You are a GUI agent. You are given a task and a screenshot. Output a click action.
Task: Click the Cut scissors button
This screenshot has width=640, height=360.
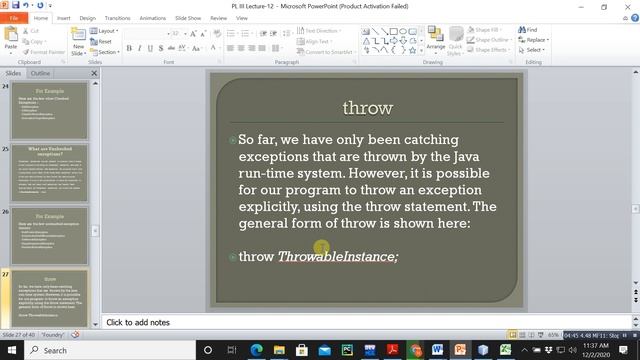point(31,31)
